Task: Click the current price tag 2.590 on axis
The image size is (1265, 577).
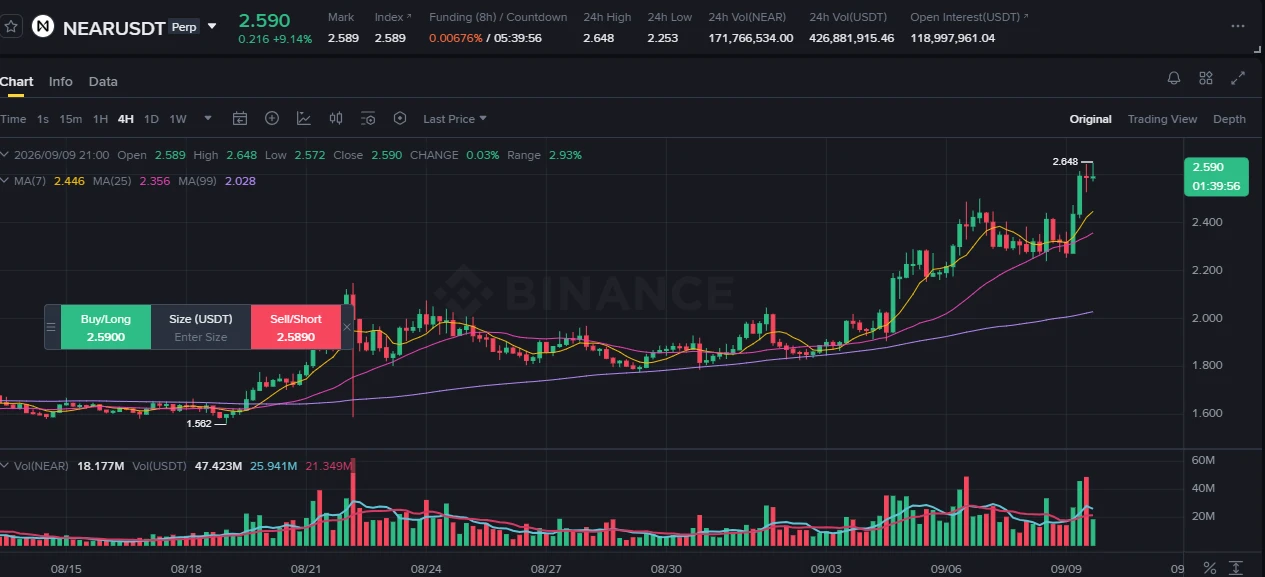Action: tap(1215, 176)
